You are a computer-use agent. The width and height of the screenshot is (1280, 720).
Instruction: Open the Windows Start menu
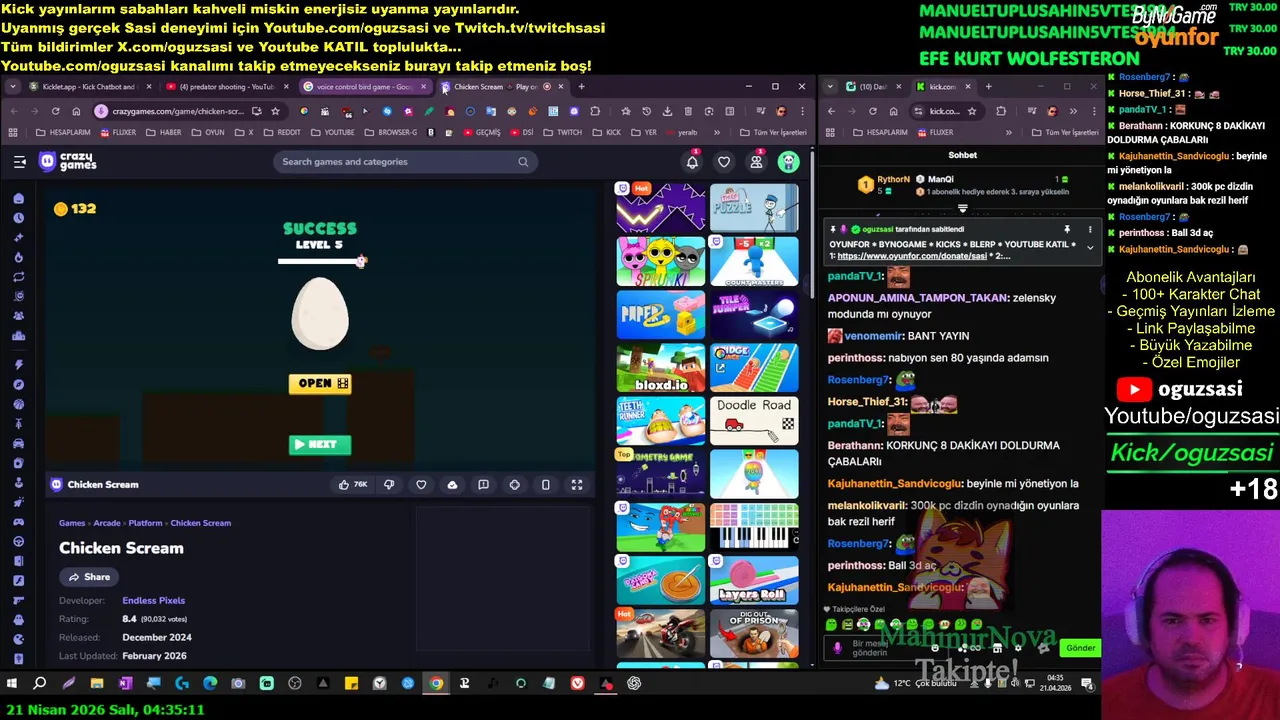point(12,684)
